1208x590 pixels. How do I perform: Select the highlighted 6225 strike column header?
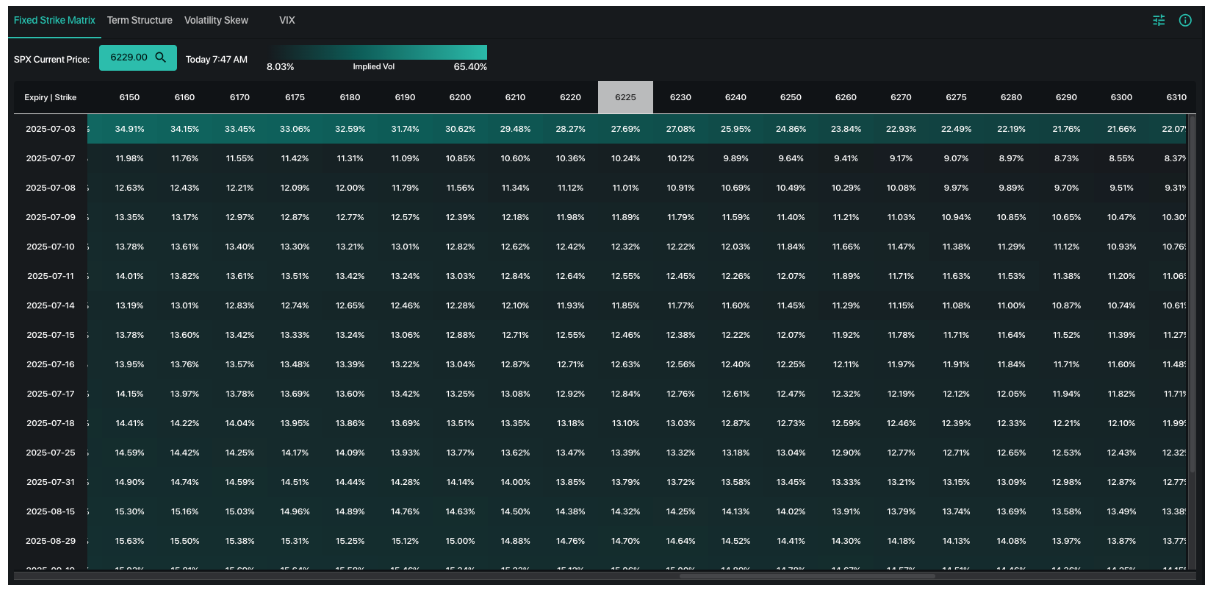coord(625,97)
